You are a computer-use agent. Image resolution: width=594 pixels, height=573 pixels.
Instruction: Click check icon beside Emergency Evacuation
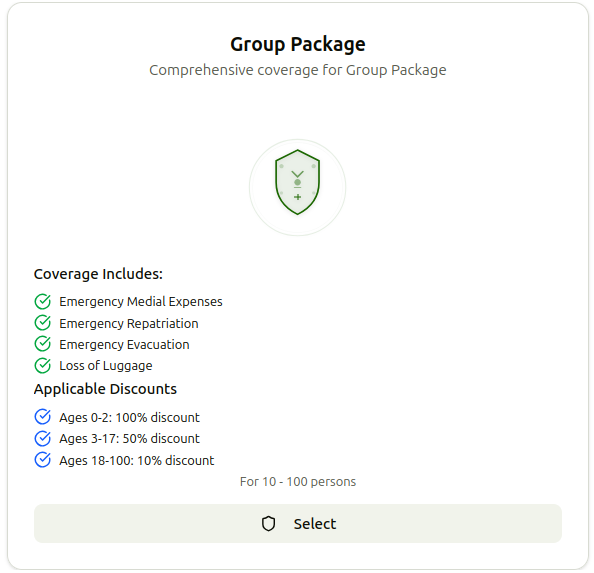(x=42, y=344)
